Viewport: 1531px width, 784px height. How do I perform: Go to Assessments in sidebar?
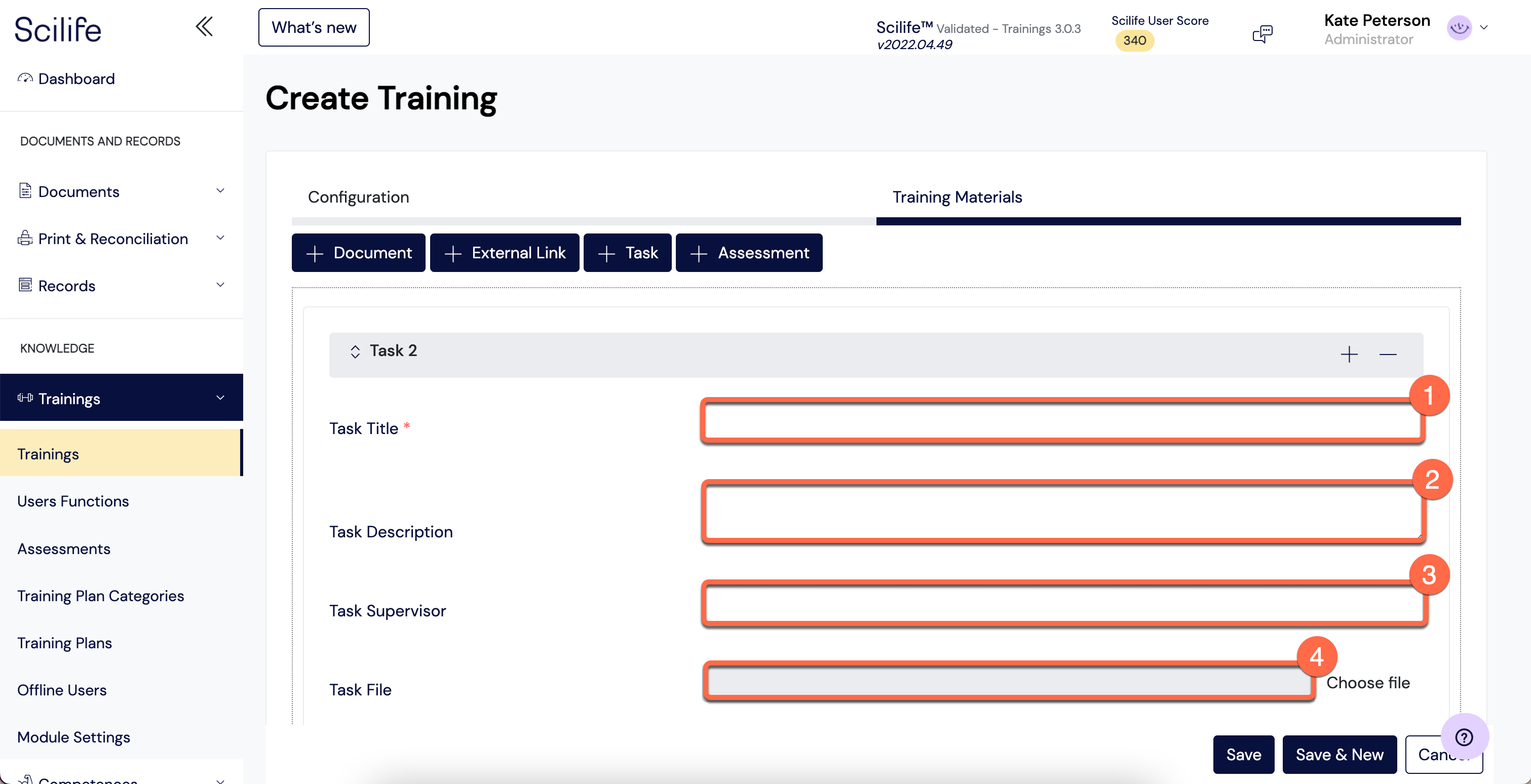(64, 549)
